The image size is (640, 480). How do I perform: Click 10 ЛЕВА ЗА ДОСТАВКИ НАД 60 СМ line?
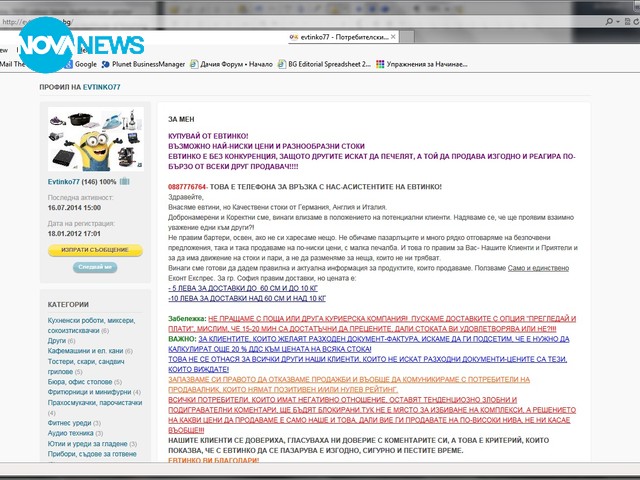[247, 298]
